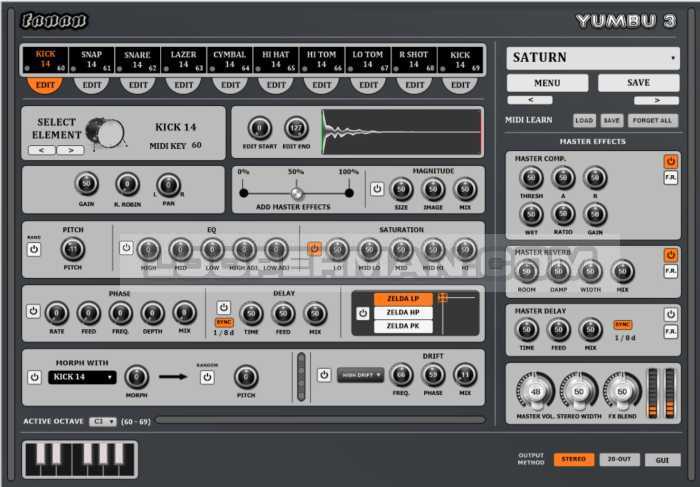Click the Magnitude Size knob
This screenshot has height=487, width=700.
tap(401, 189)
